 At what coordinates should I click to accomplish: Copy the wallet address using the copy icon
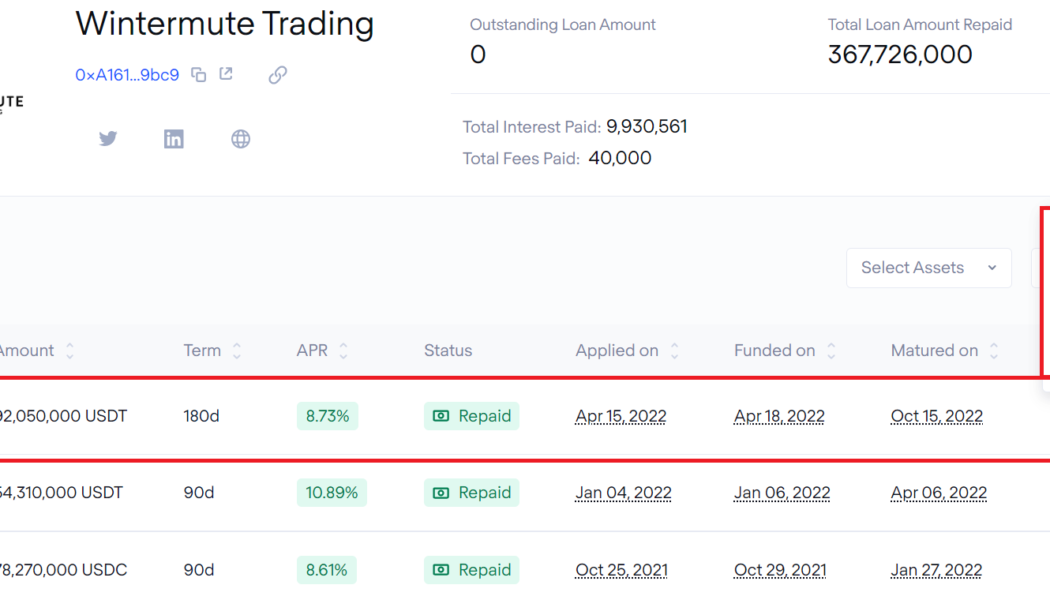point(197,74)
